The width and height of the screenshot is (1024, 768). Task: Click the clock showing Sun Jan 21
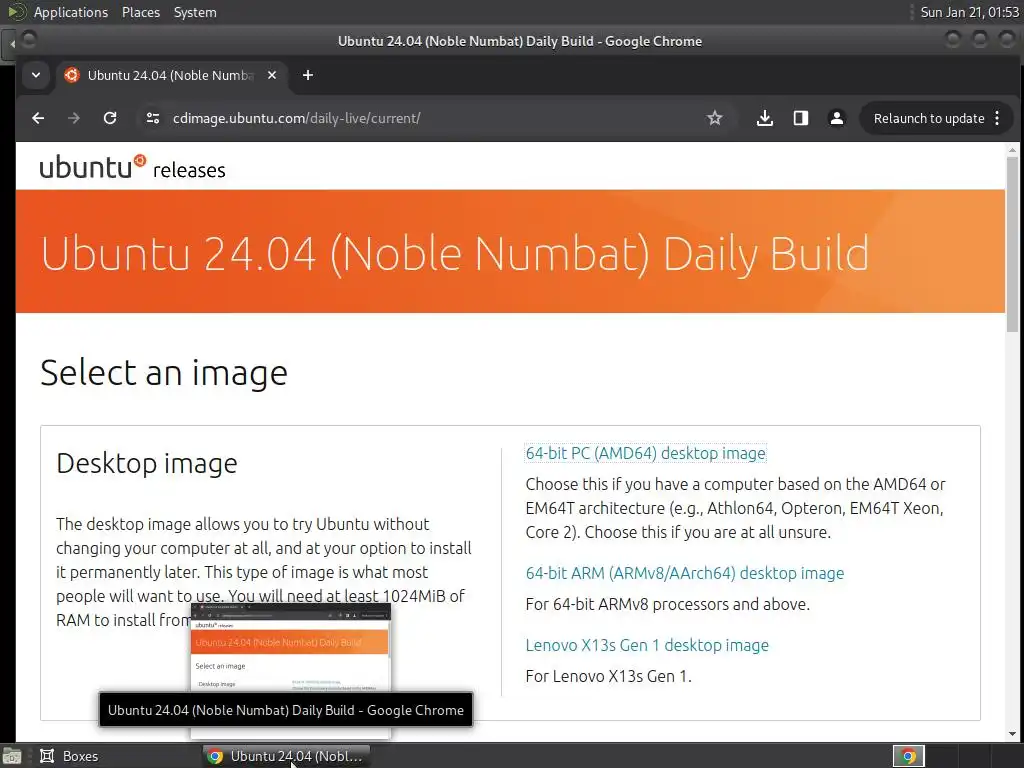pyautogui.click(x=969, y=12)
